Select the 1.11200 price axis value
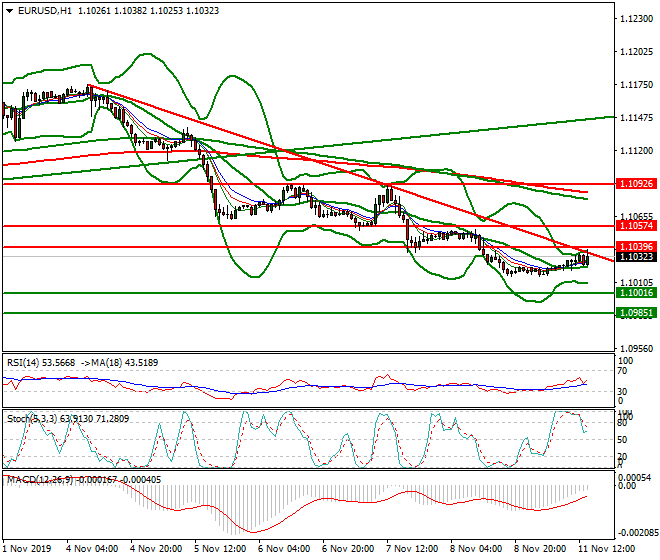 pos(636,151)
